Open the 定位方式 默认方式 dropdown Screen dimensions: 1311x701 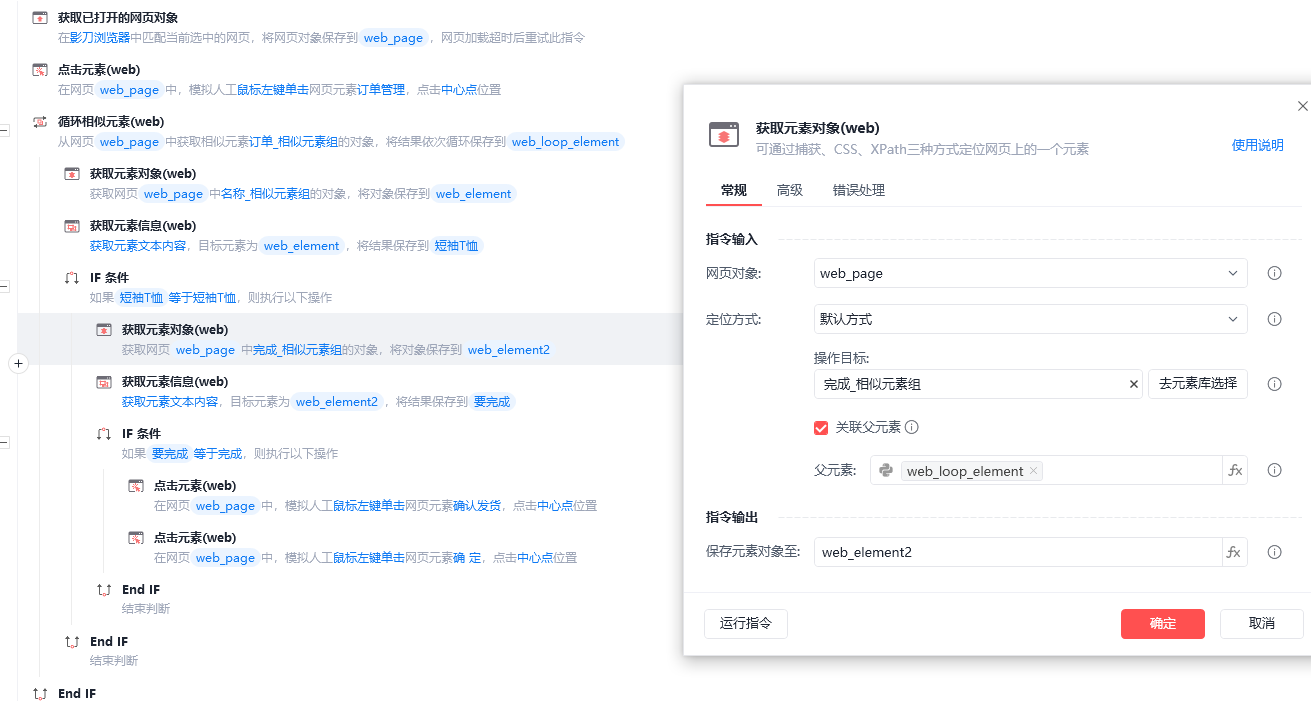pos(1031,319)
